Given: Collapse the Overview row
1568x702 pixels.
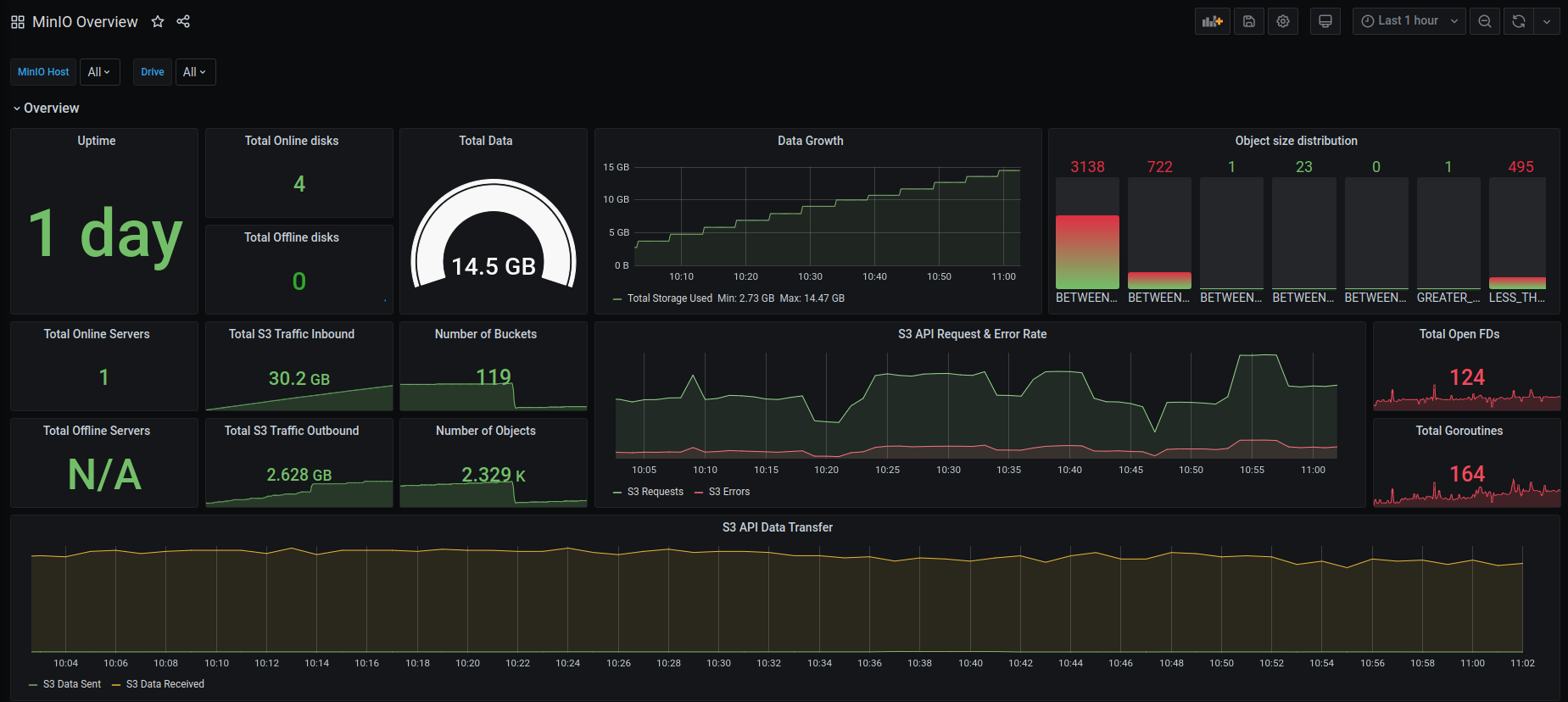Looking at the screenshot, I should point(46,109).
